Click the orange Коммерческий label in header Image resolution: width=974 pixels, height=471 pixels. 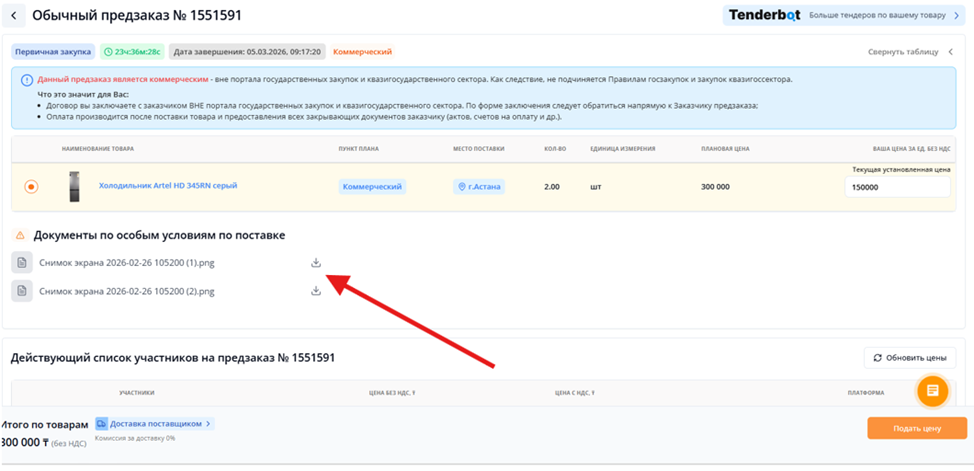362,52
